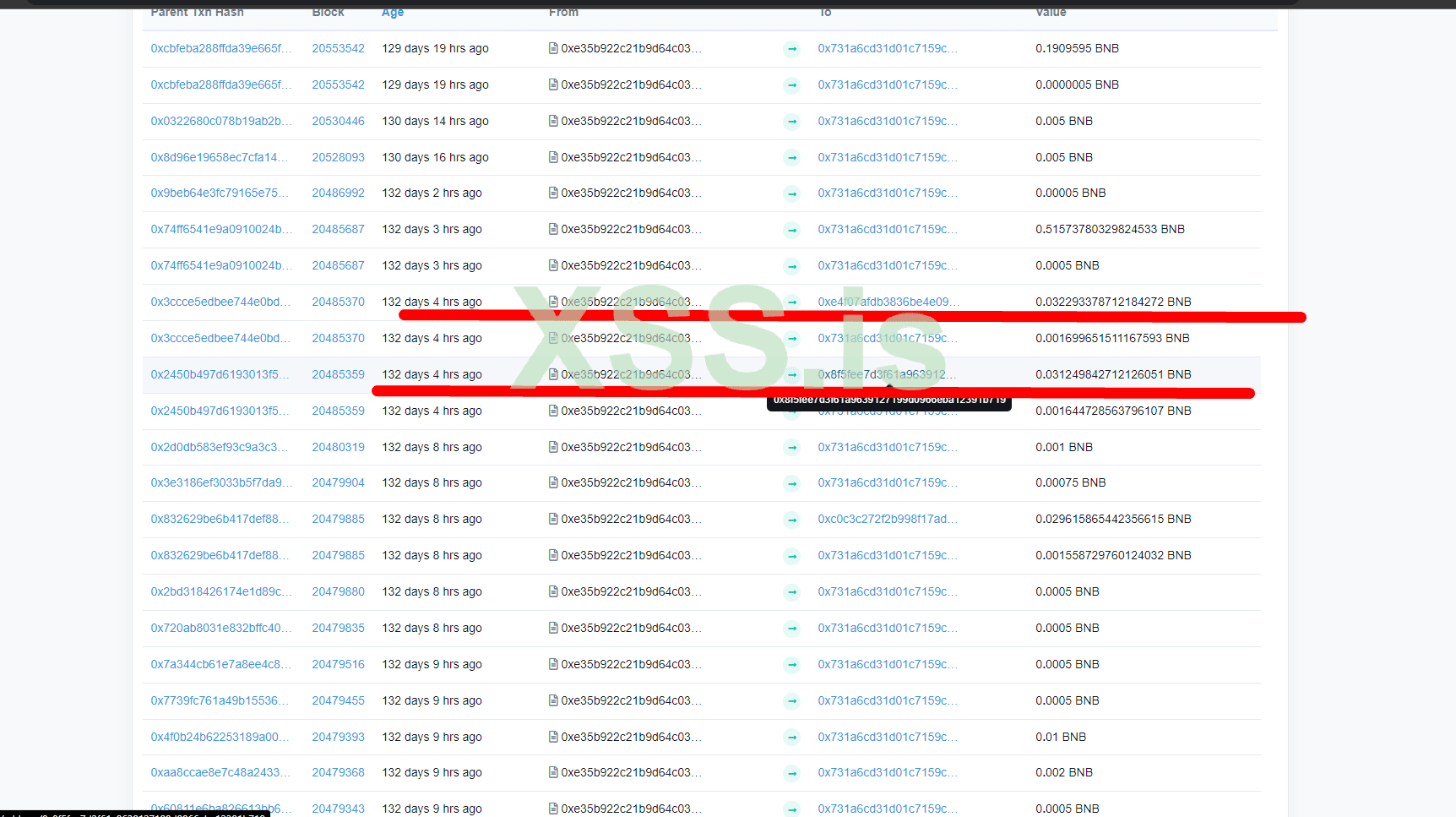
Task: Click the green arrow in the 0.00075 BNB row
Action: pyautogui.click(x=792, y=483)
